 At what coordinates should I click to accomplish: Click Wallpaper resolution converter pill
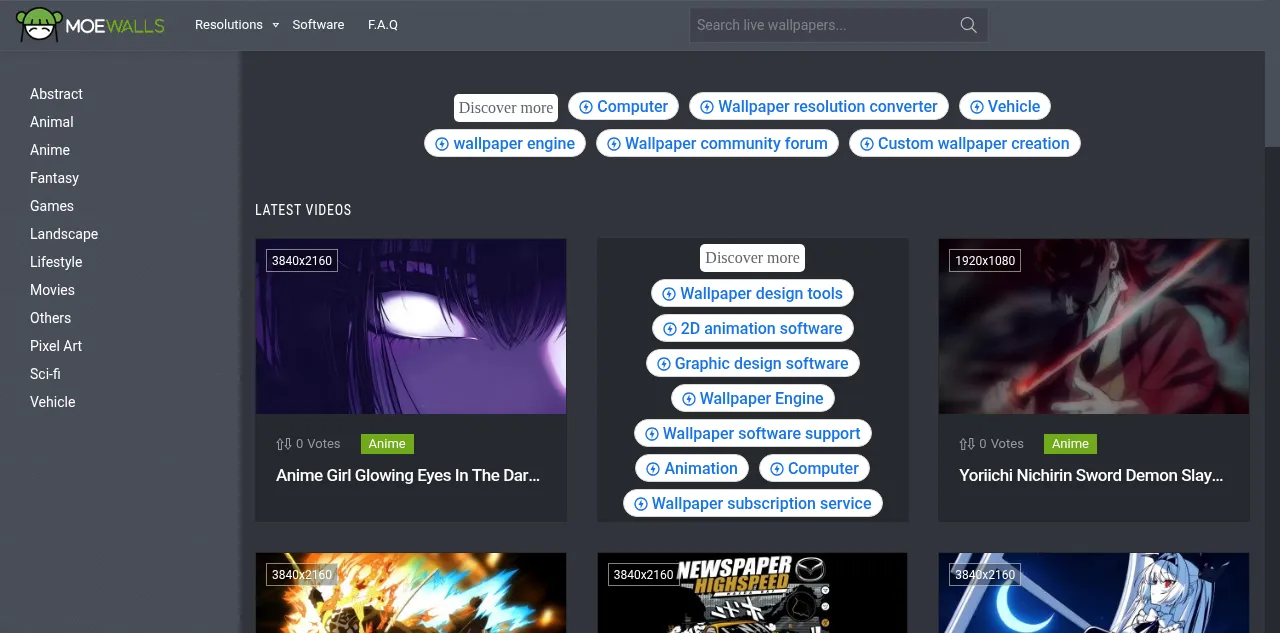click(x=818, y=106)
